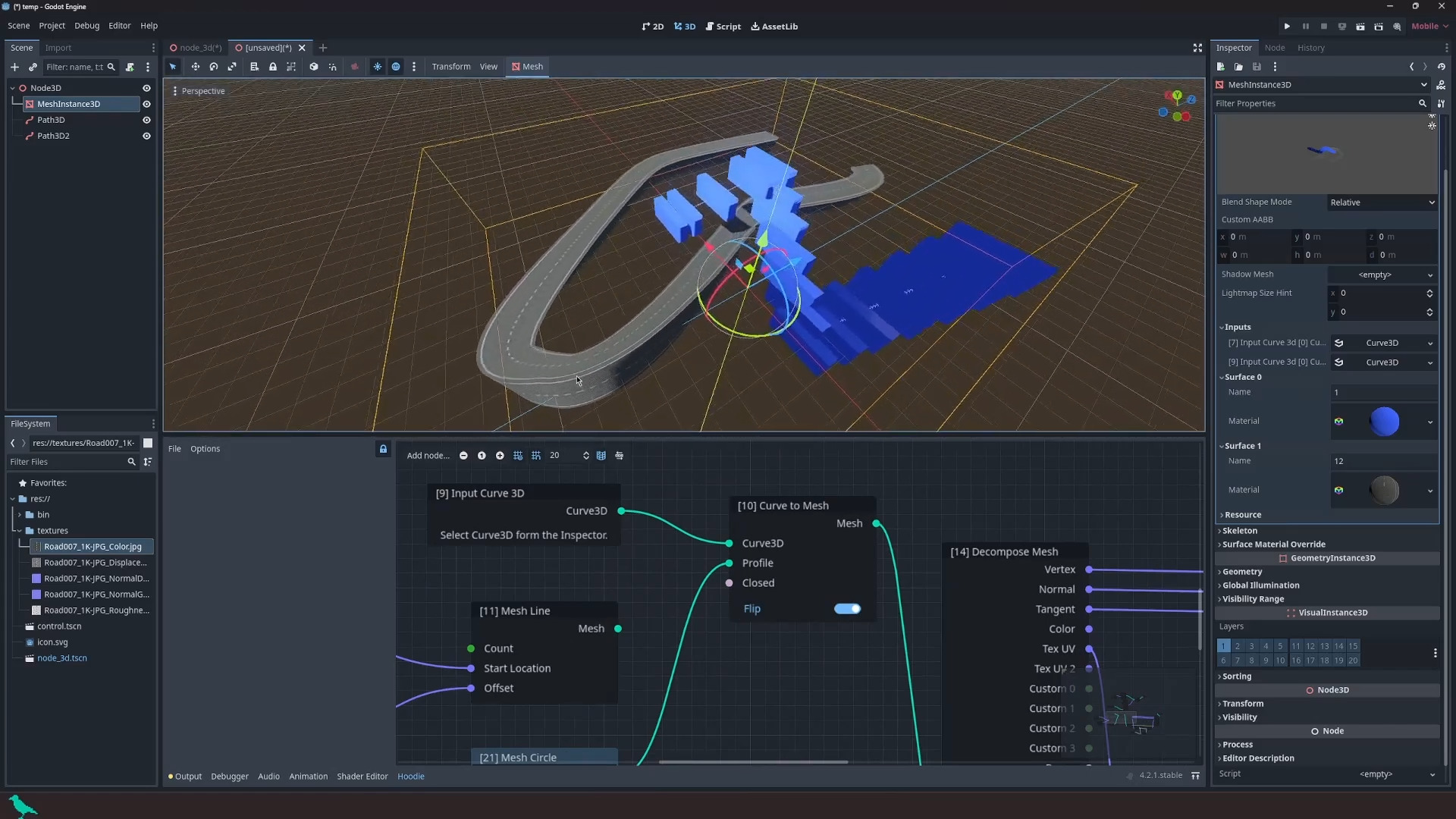
Task: Switch to the Script workspace
Action: pyautogui.click(x=723, y=27)
